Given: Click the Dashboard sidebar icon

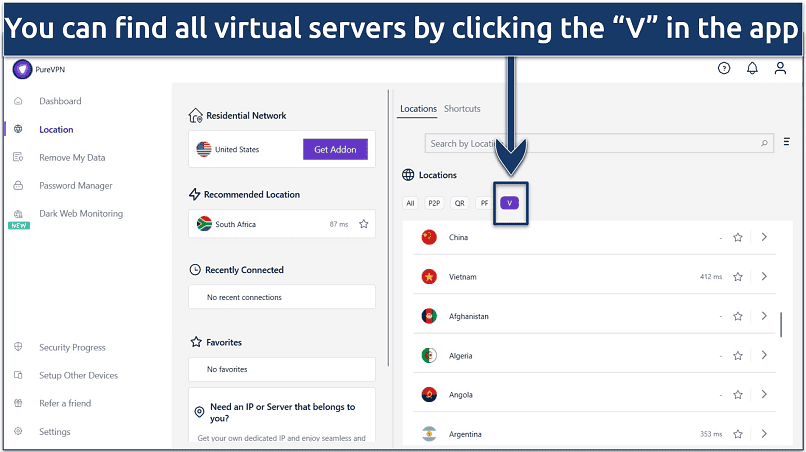Looking at the screenshot, I should [x=19, y=101].
